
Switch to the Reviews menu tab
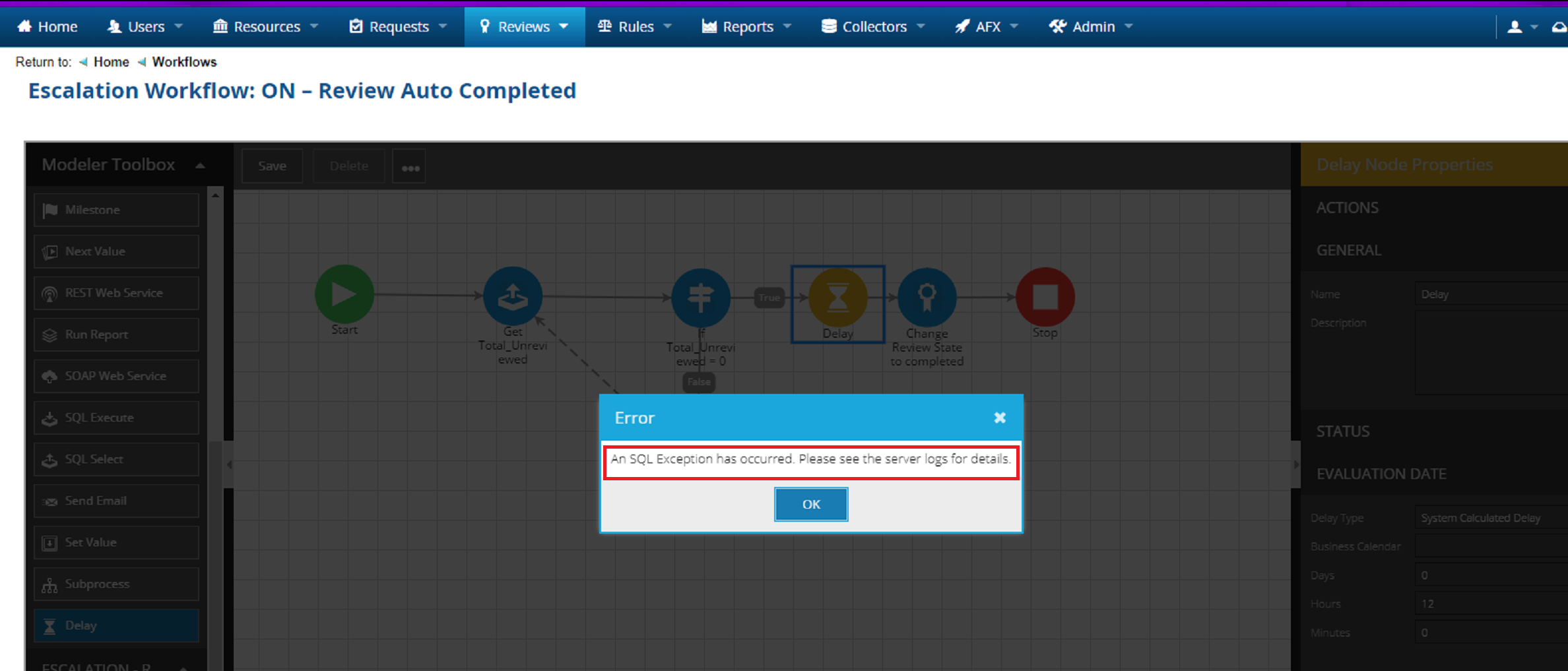[524, 26]
